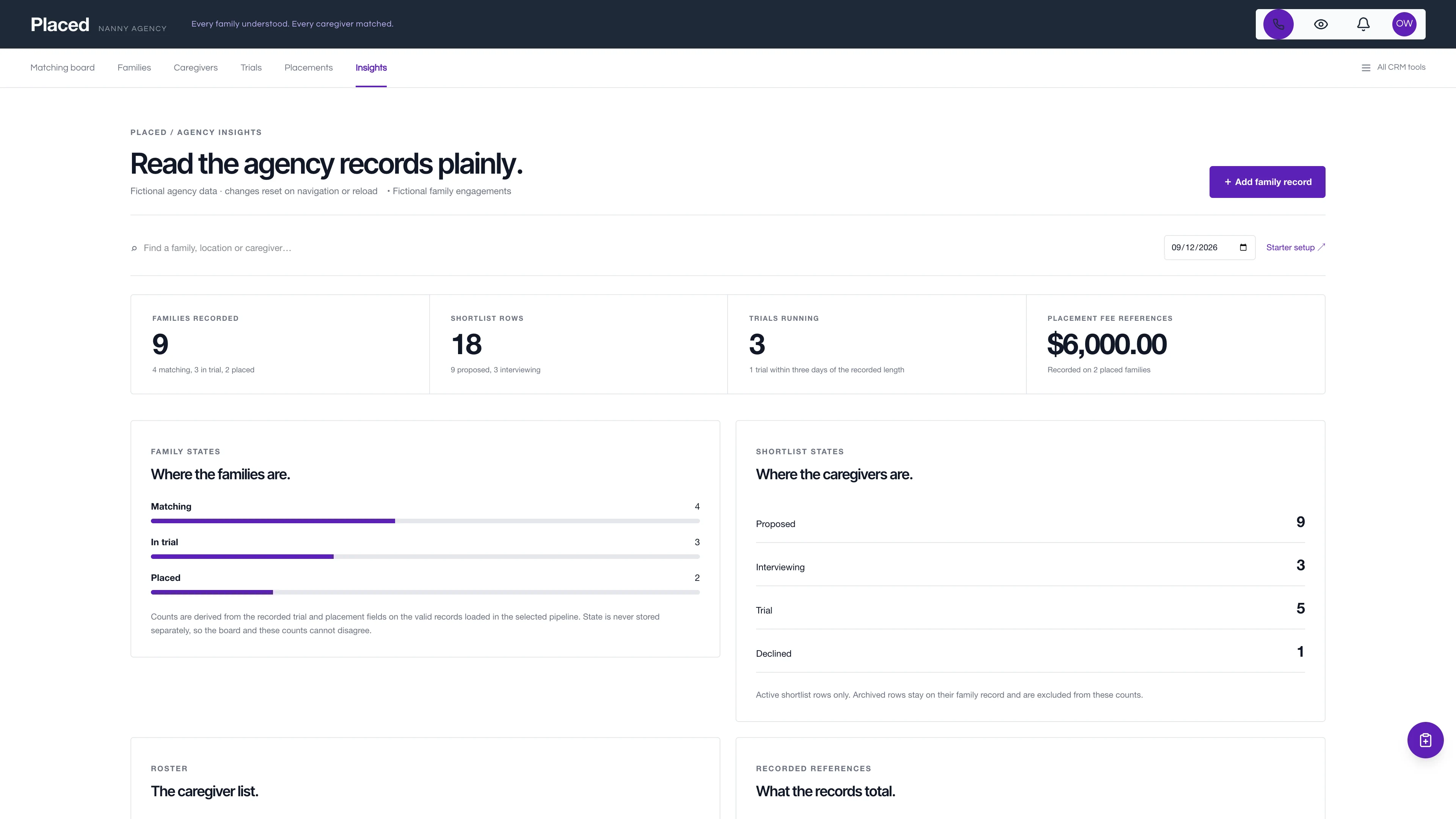Click '9 proposed, 3 interviewing' text

(496, 370)
